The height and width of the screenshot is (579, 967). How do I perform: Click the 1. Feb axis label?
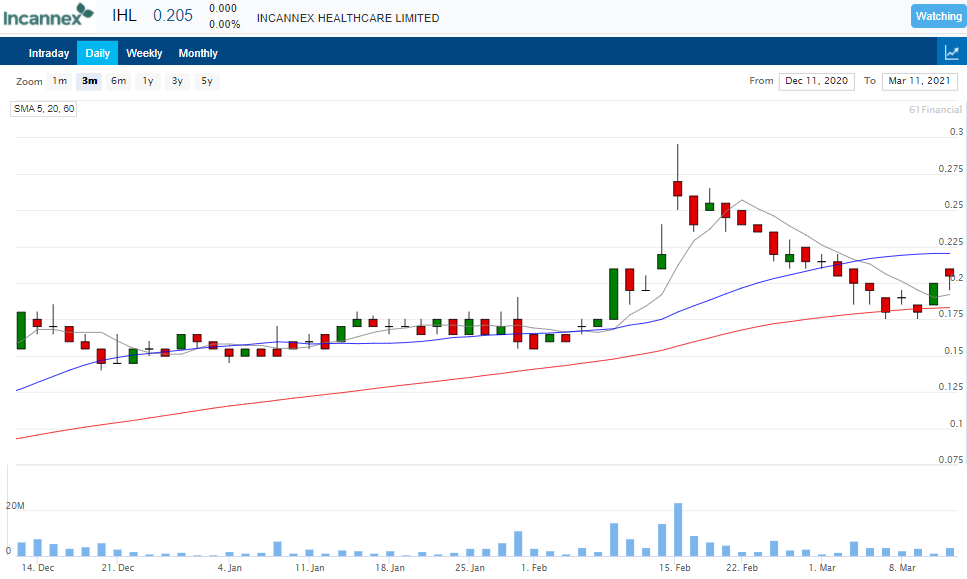[x=534, y=567]
